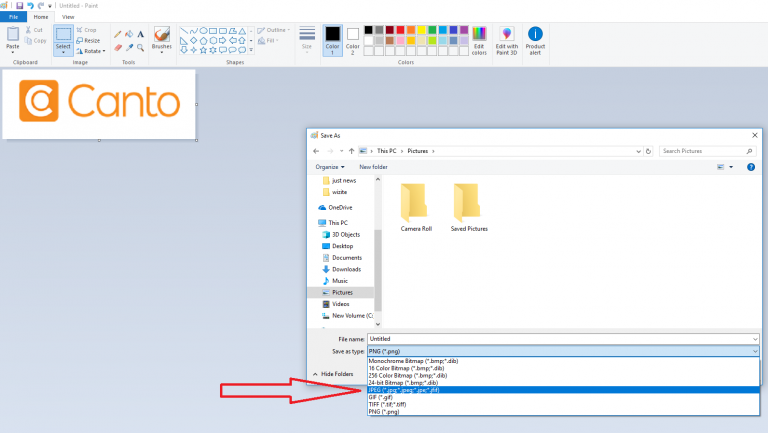Click the Help icon in Save As dialog
This screenshot has height=433, width=768.
point(751,167)
